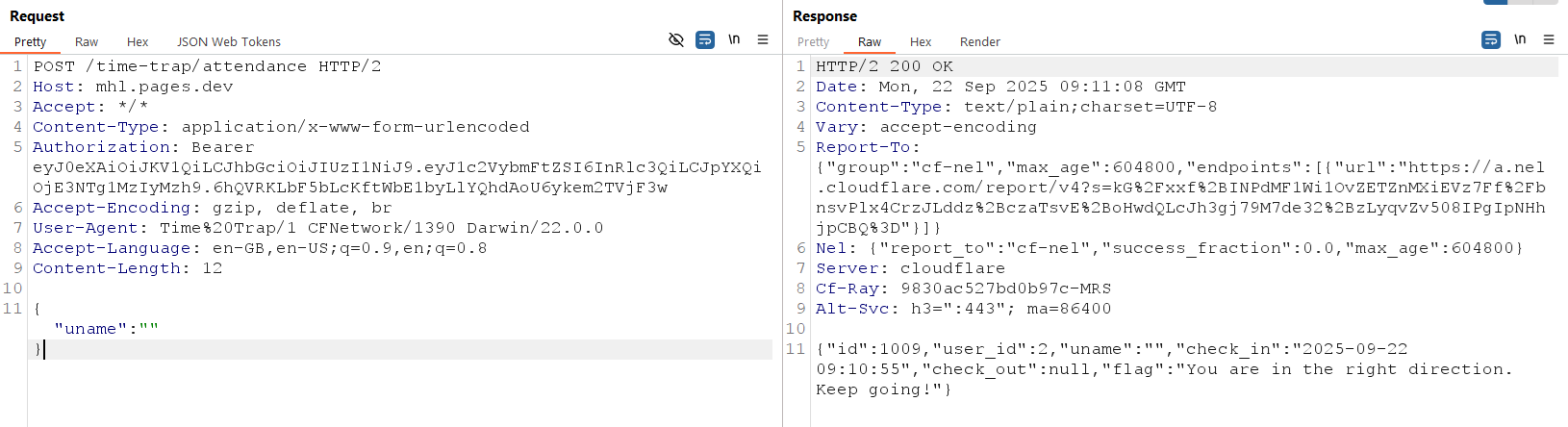
Task: Toggle the crossed-eye visibility icon in Request
Action: pyautogui.click(x=676, y=39)
